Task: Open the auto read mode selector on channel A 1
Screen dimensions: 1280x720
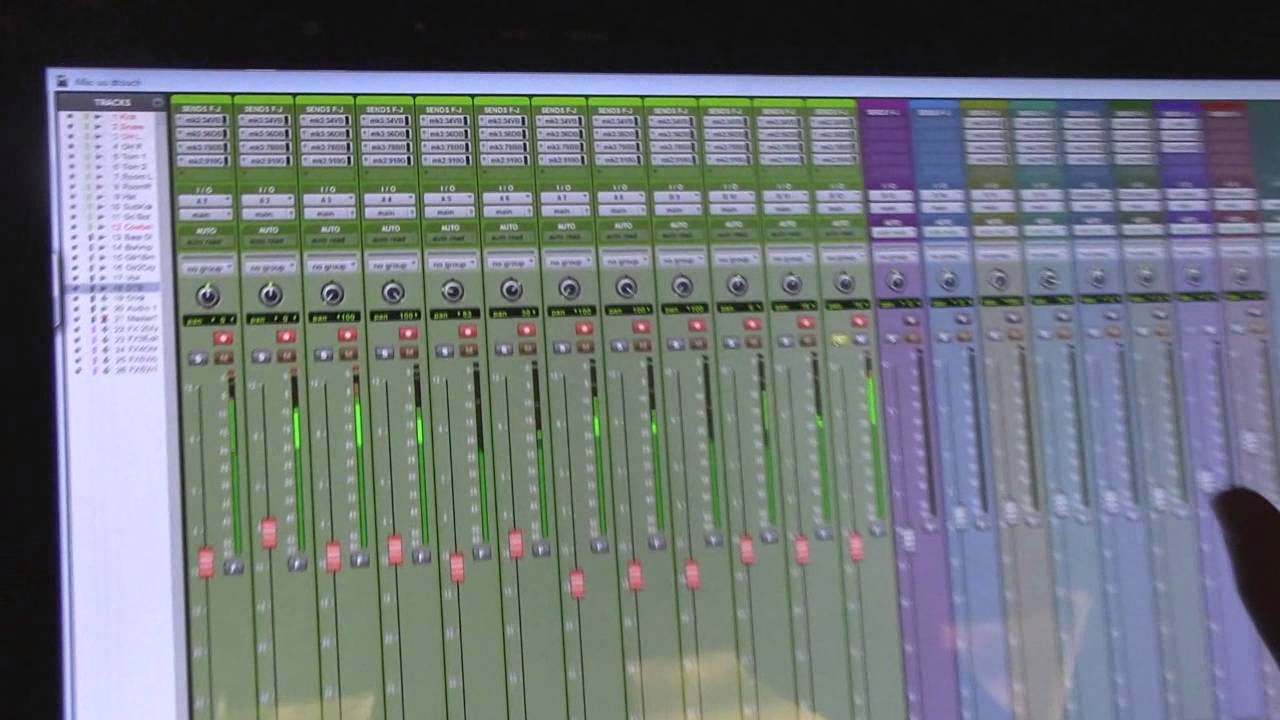Action: (205, 242)
